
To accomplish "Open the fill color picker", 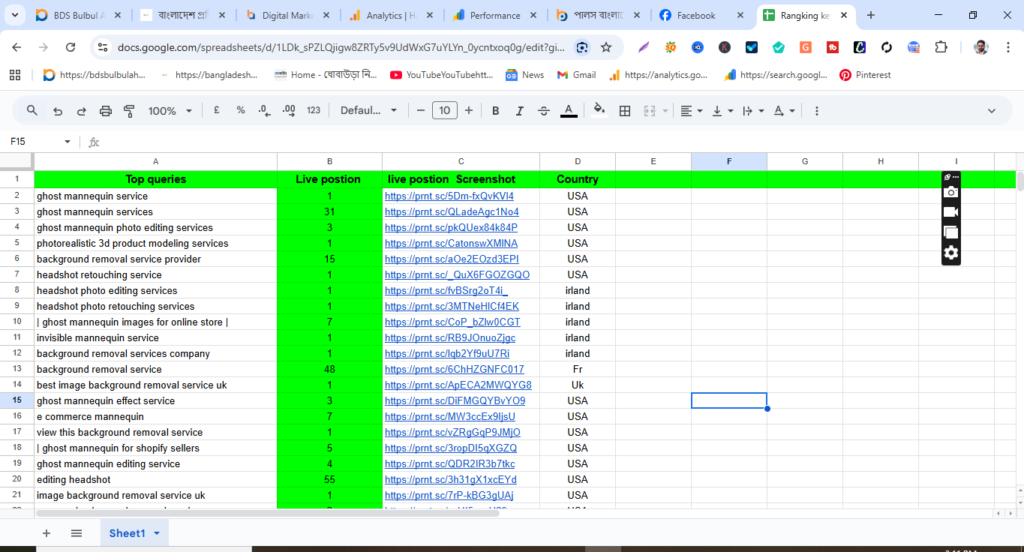I will 599,110.
